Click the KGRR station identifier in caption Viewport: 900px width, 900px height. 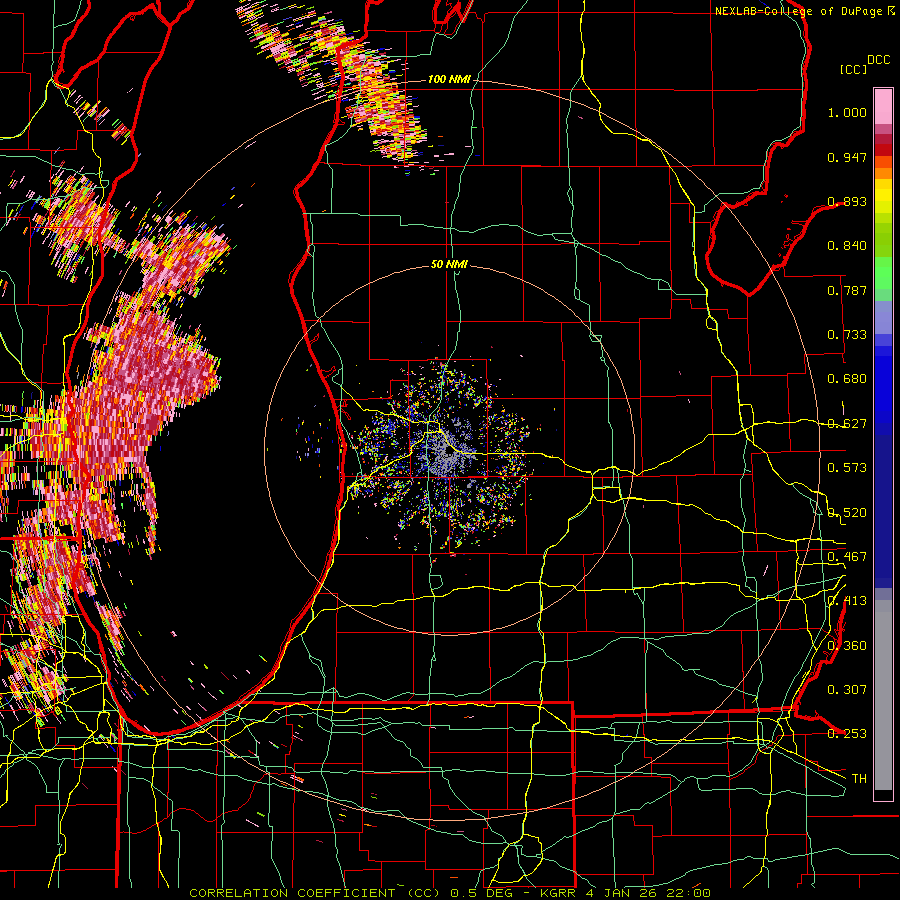pyautogui.click(x=557, y=893)
